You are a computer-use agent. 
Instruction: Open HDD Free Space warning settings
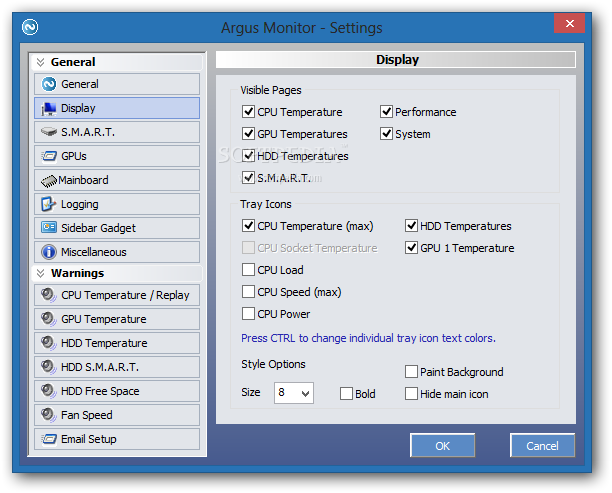click(117, 391)
